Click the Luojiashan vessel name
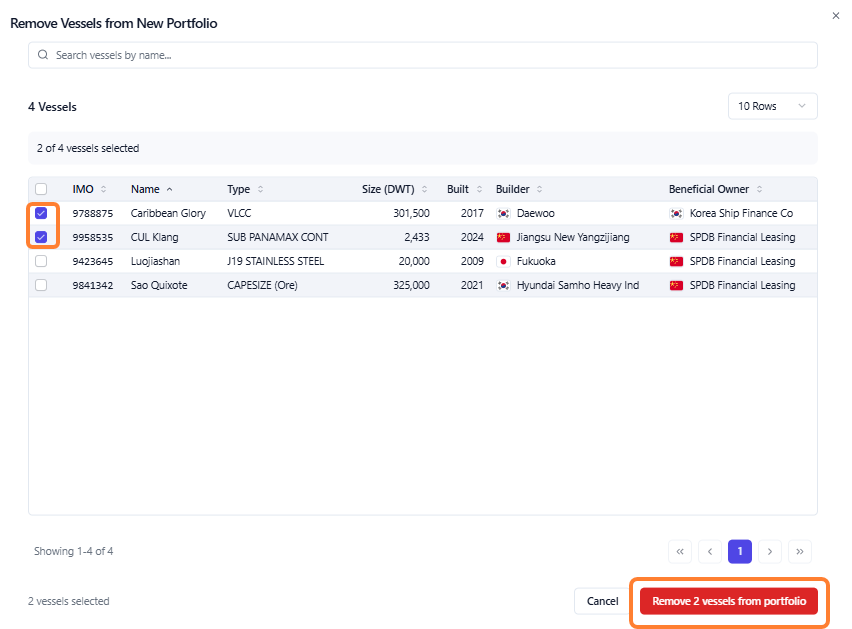Viewport: 852px width, 629px height. 155,261
